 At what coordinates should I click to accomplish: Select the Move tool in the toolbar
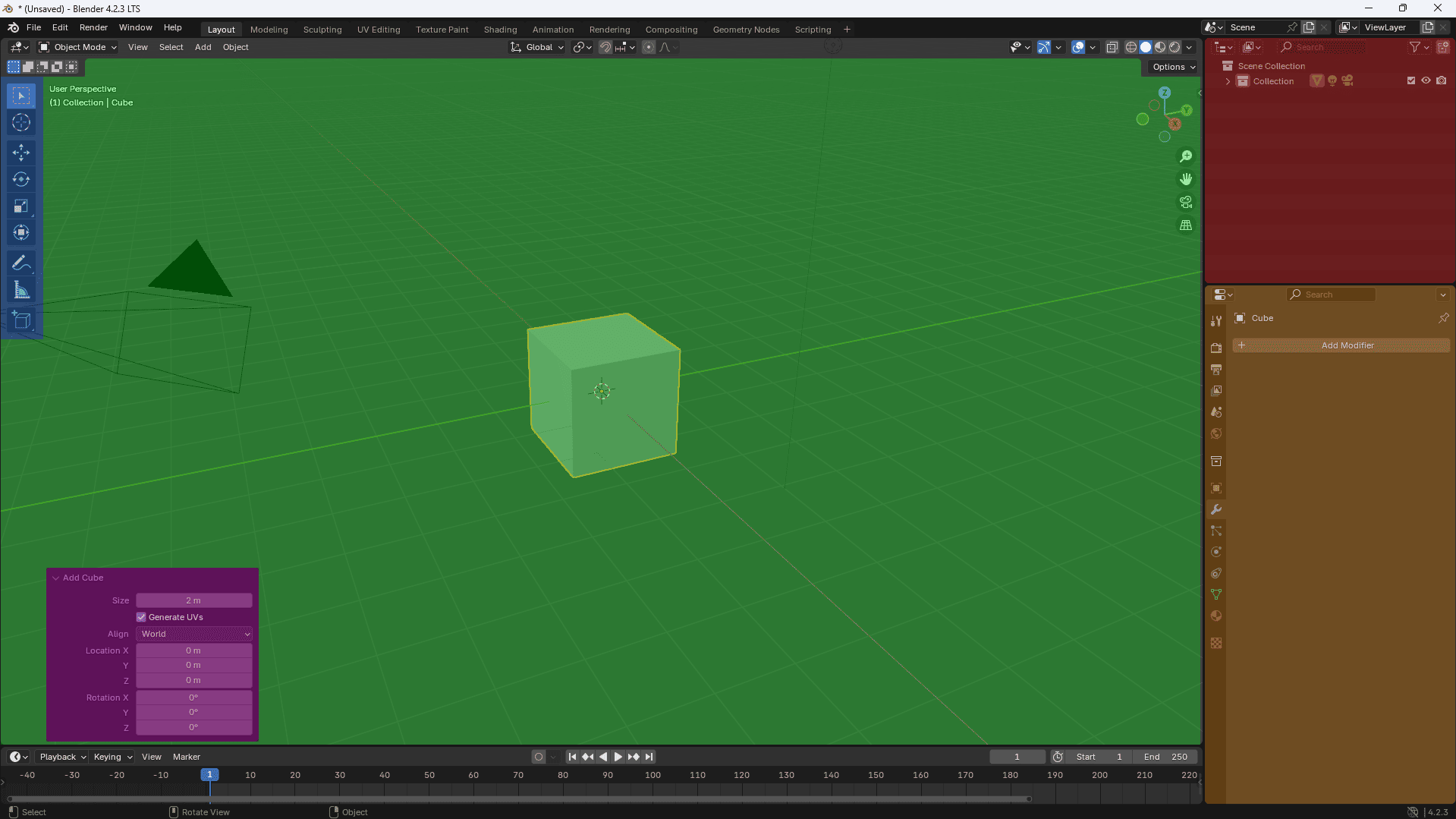(x=21, y=153)
